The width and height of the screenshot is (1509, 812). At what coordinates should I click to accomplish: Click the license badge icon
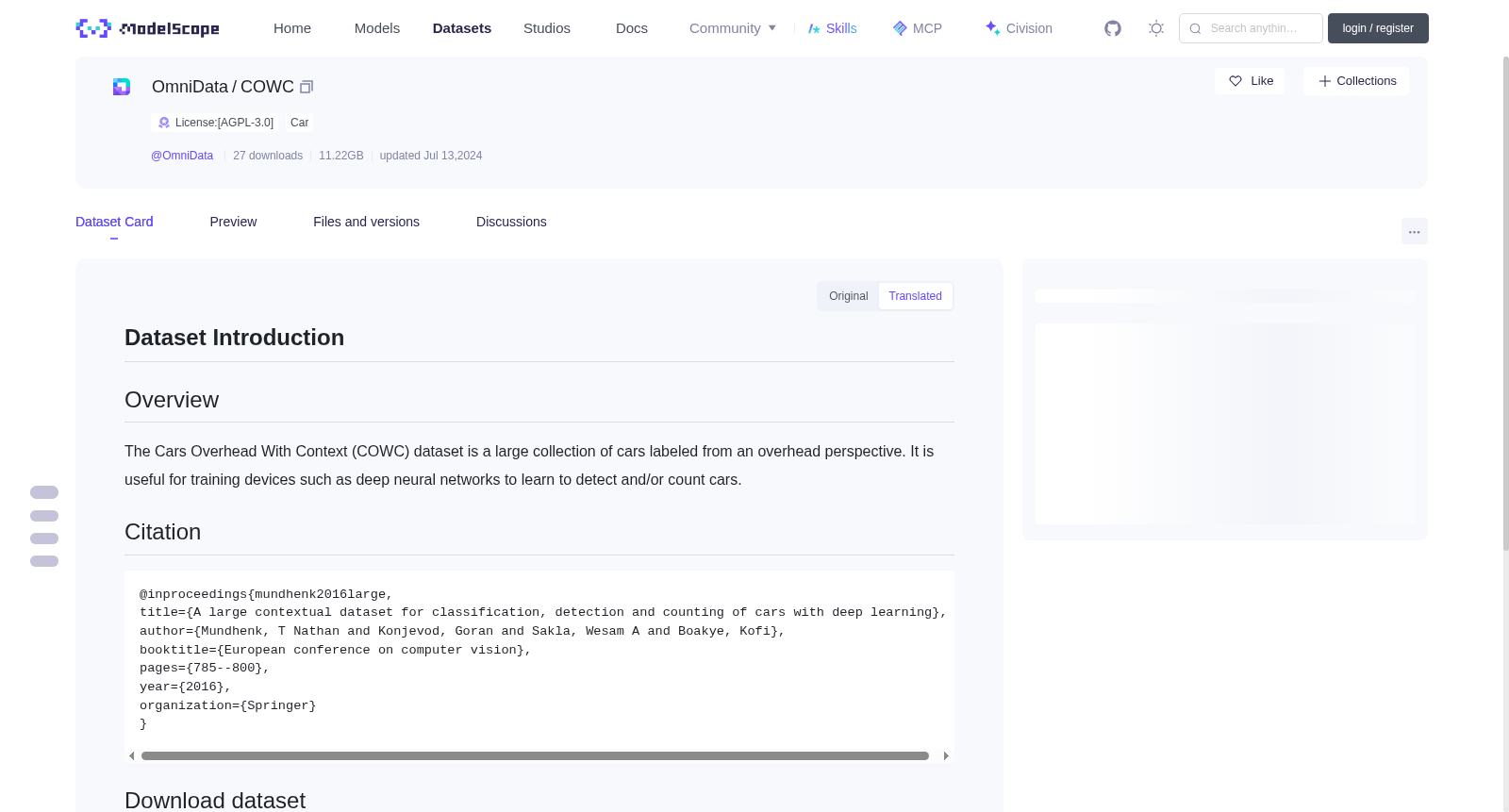coord(164,123)
